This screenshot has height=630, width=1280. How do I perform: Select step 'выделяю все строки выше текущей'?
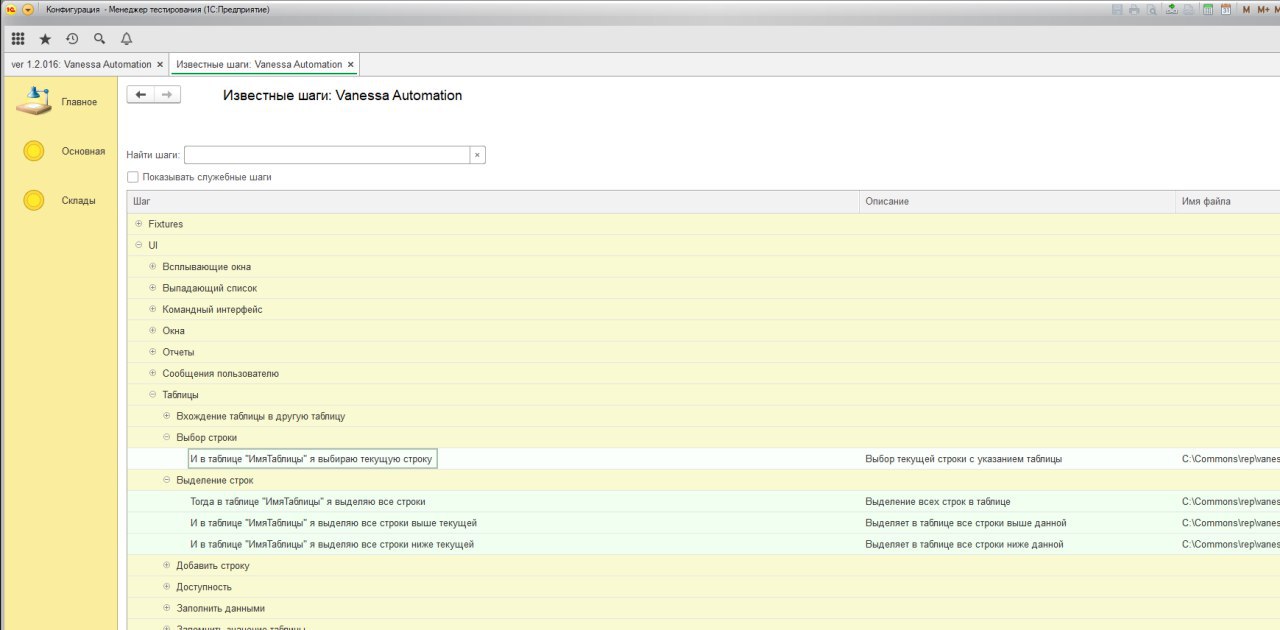[x=333, y=523]
